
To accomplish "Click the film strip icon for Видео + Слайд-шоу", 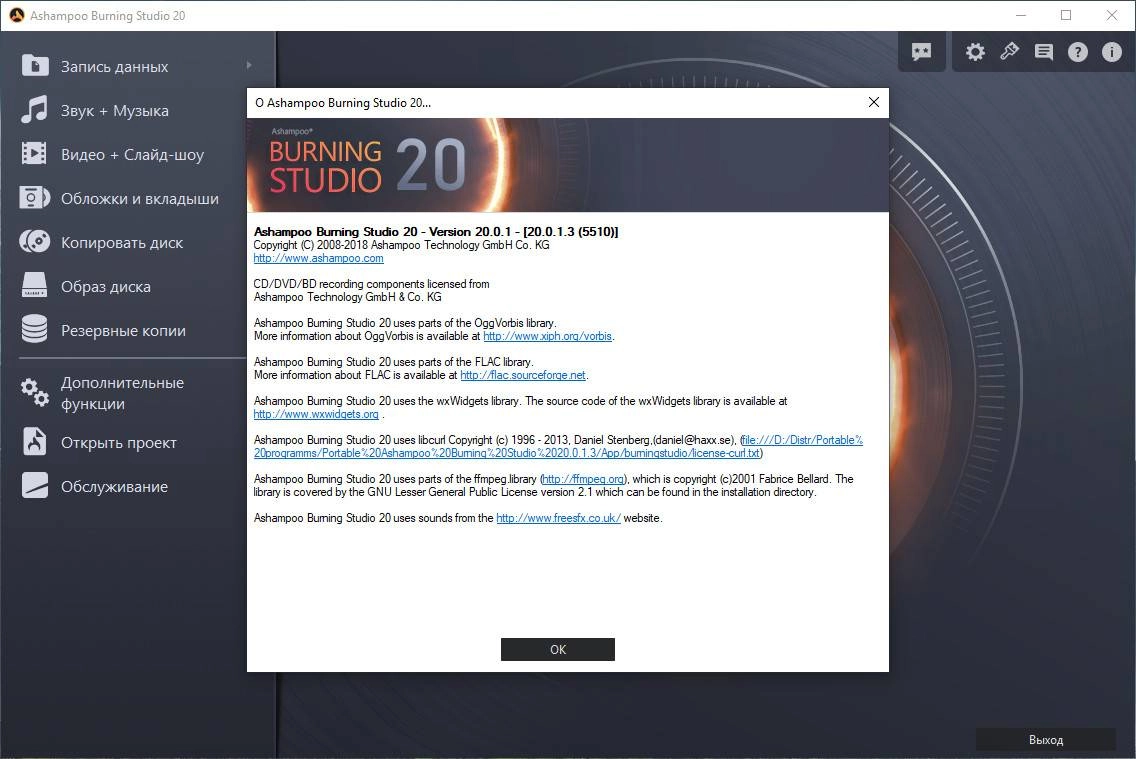I will coord(34,154).
